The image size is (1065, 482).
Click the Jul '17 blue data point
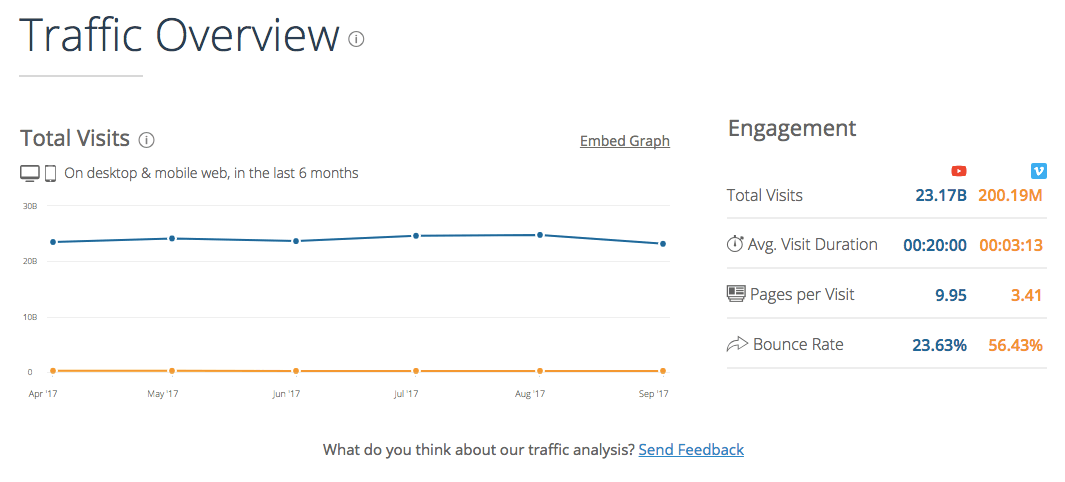click(x=416, y=236)
